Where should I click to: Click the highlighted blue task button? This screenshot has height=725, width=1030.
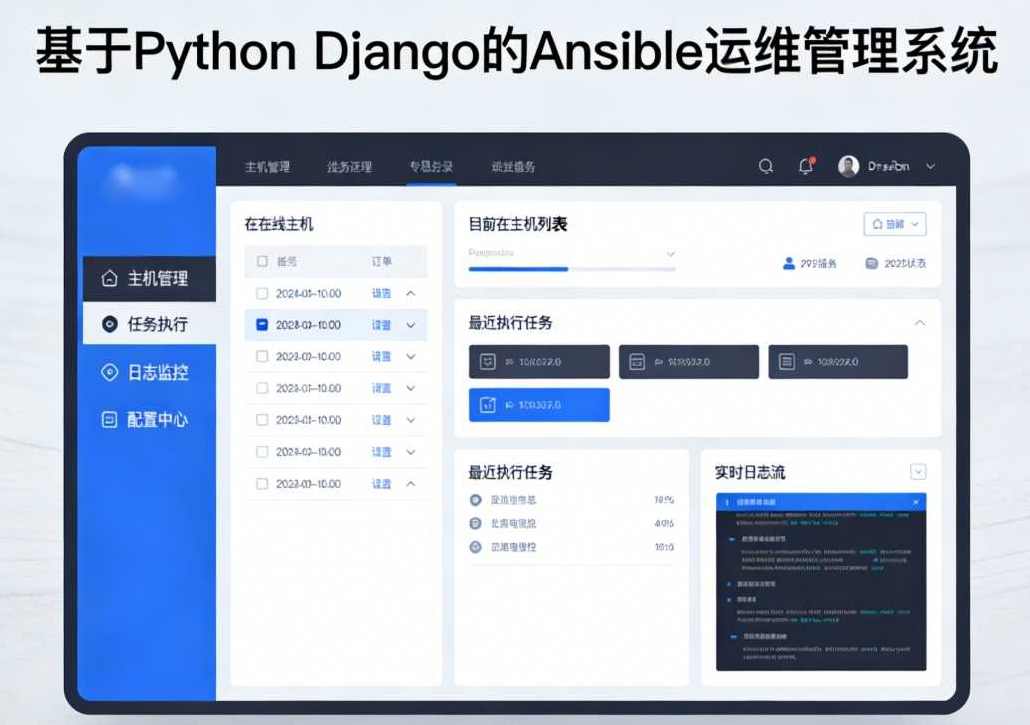pos(538,405)
